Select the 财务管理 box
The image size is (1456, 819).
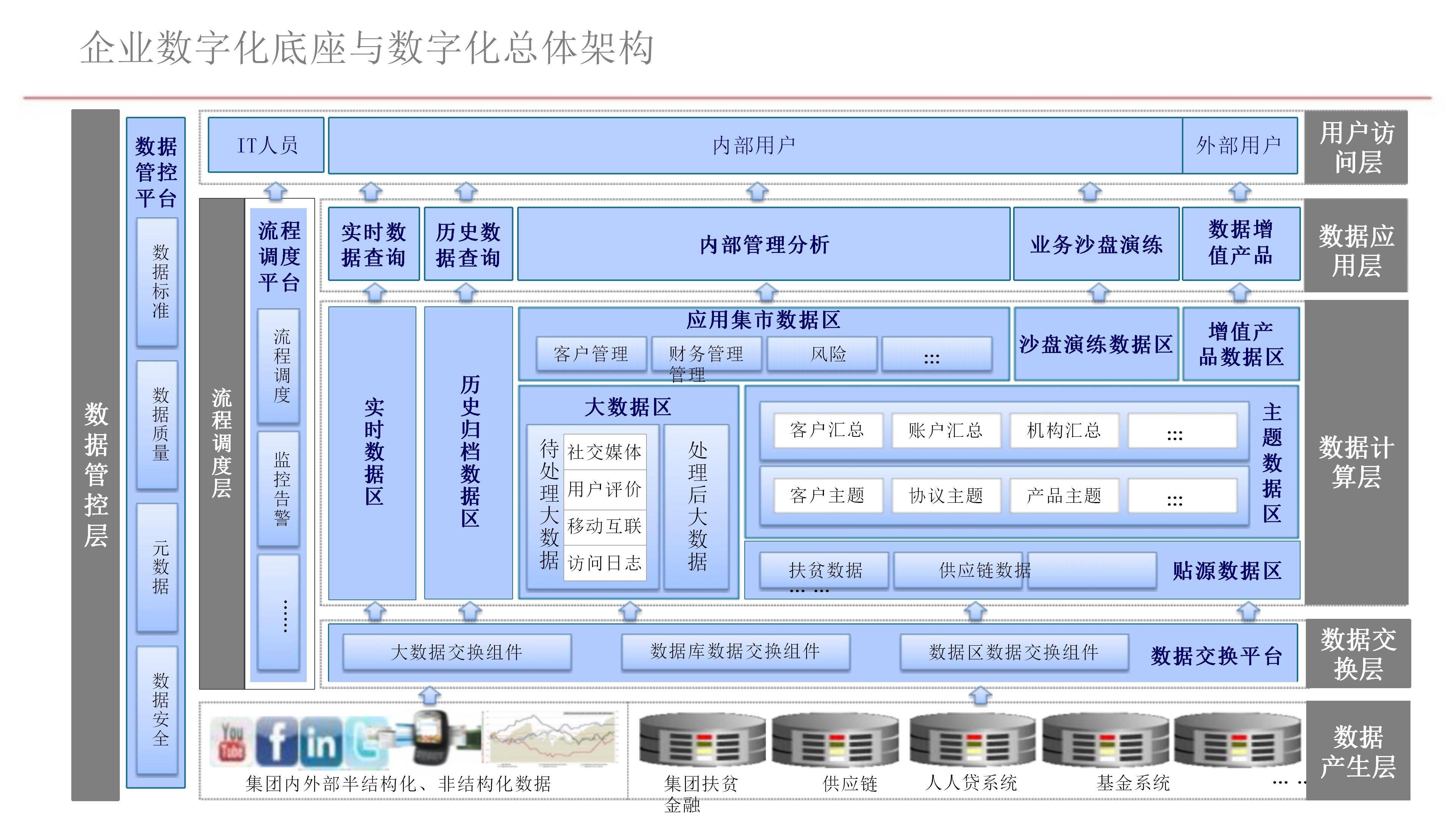click(706, 355)
